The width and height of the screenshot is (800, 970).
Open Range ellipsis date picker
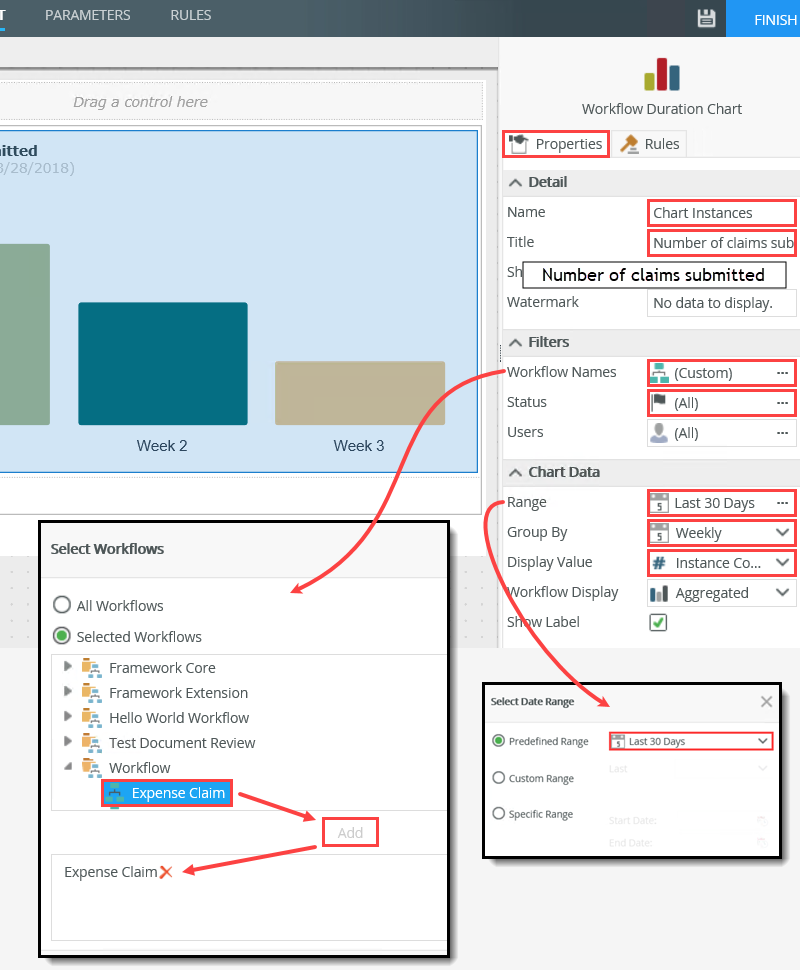click(782, 503)
